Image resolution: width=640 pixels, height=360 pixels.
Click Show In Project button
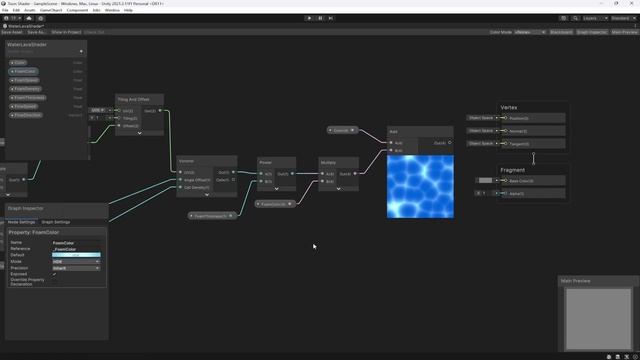coord(66,32)
